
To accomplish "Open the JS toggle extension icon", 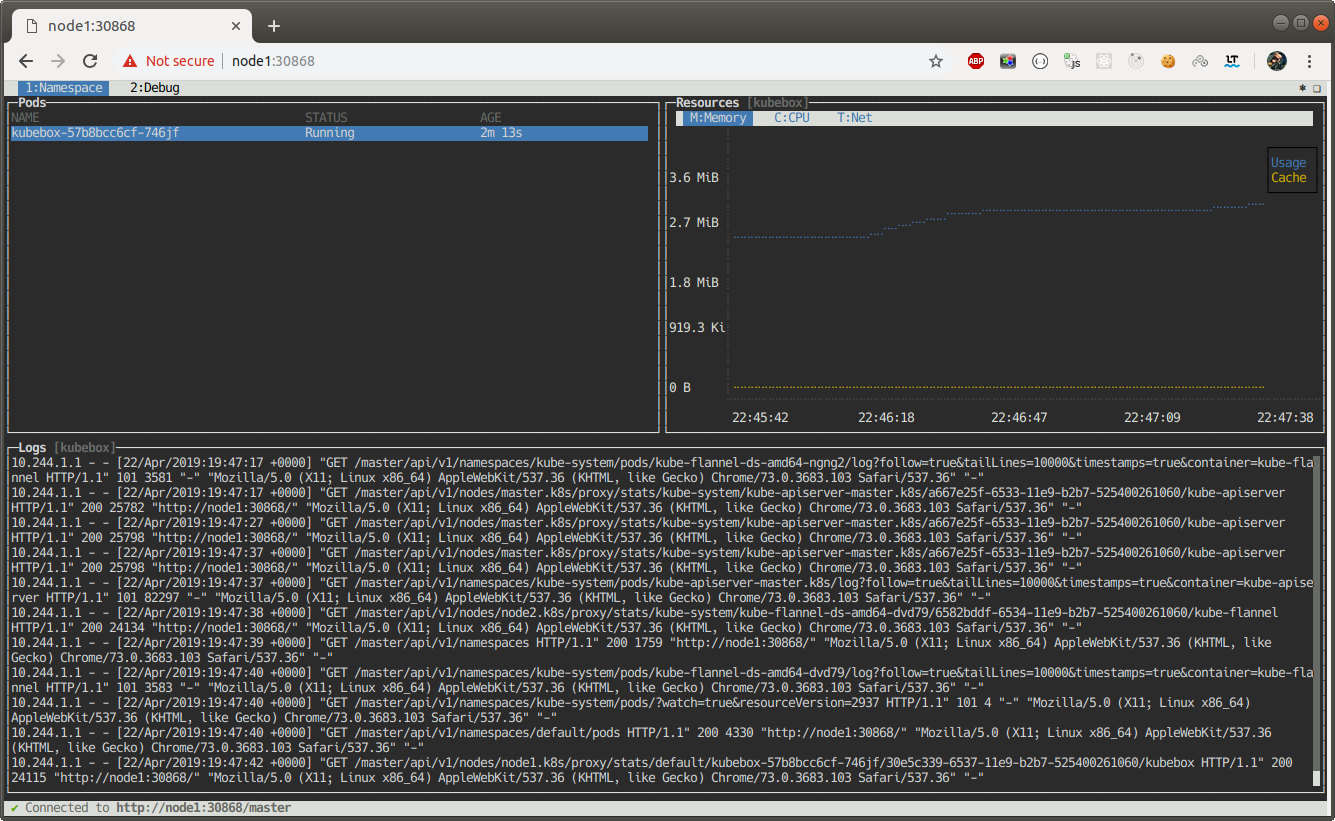I will (x=1072, y=61).
